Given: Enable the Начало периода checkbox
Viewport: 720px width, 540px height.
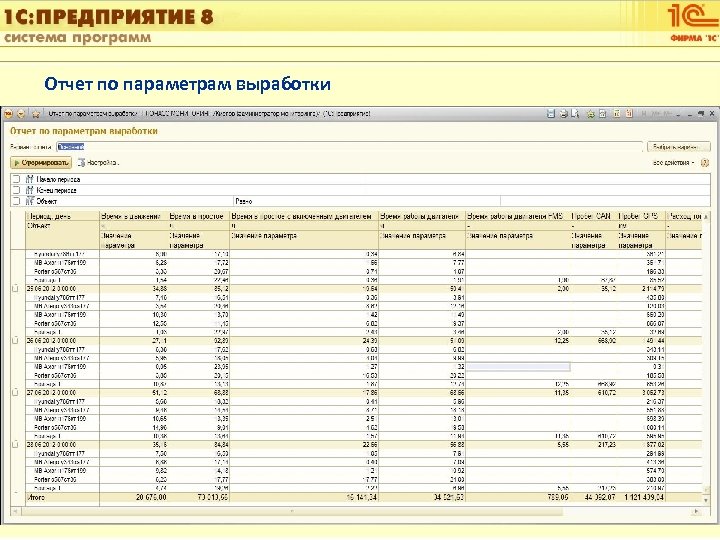Looking at the screenshot, I should coord(17,179).
